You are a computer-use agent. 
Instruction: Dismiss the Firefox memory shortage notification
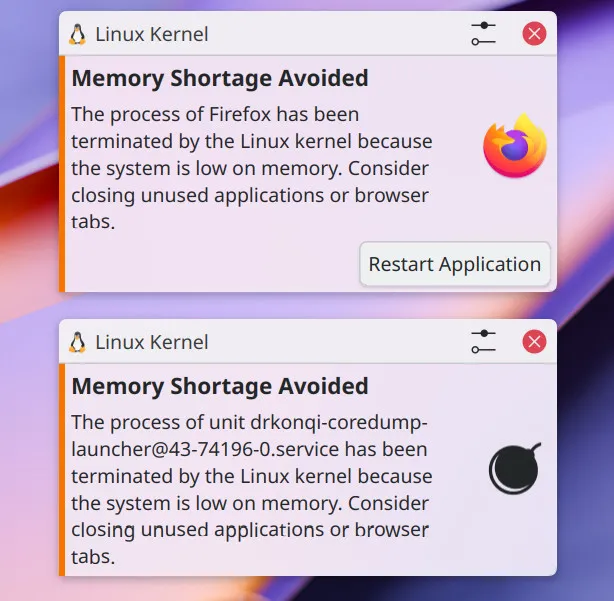pyautogui.click(x=535, y=34)
